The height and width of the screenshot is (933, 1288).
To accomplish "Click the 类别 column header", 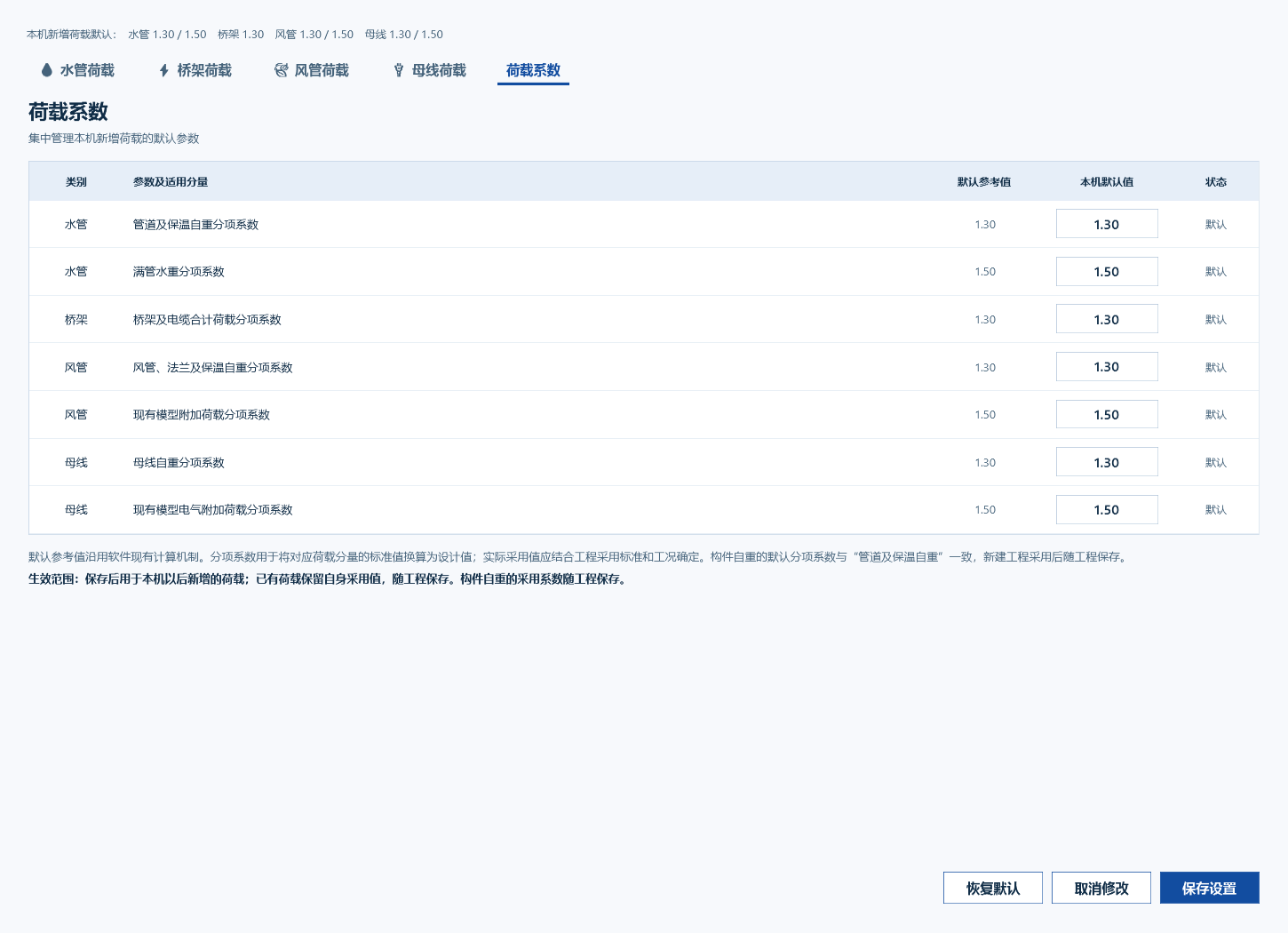I will pyautogui.click(x=76, y=182).
